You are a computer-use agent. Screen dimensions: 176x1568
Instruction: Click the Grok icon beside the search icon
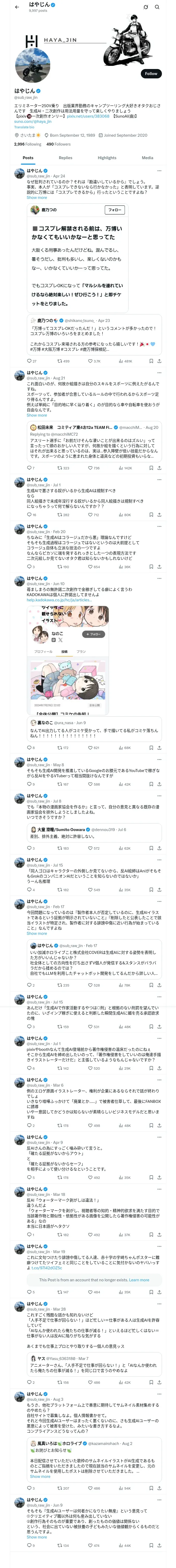click(146, 7)
